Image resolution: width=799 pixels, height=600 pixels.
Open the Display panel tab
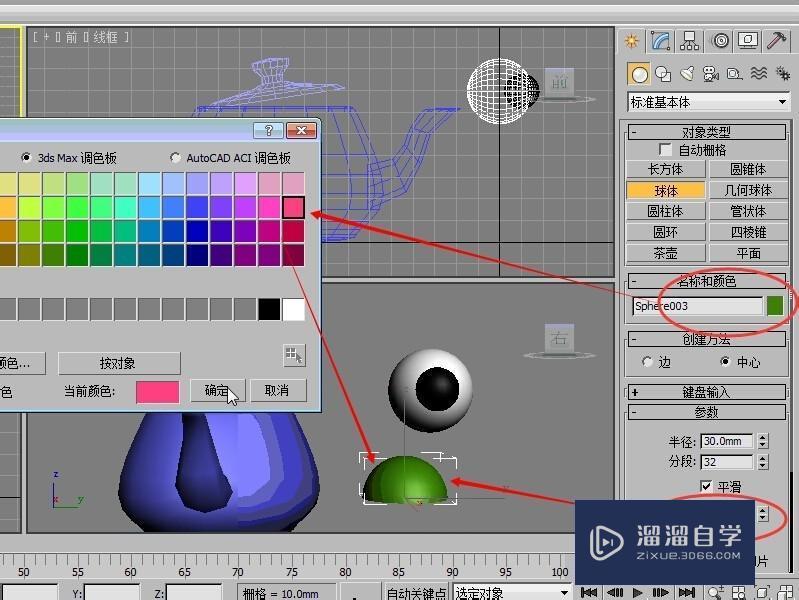coord(748,41)
